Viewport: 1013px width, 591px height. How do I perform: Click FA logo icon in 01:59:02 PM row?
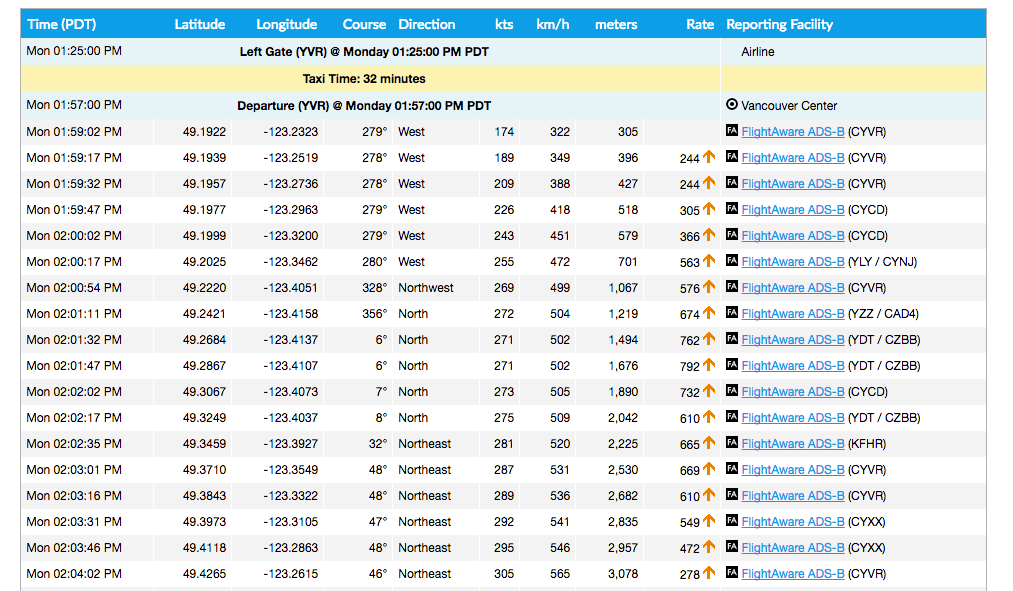(732, 131)
